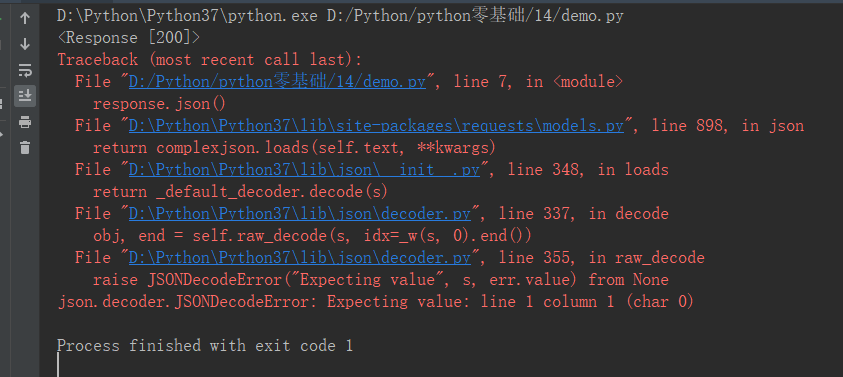
Task: Open the demo.py traceback link
Action: [x=277, y=82]
